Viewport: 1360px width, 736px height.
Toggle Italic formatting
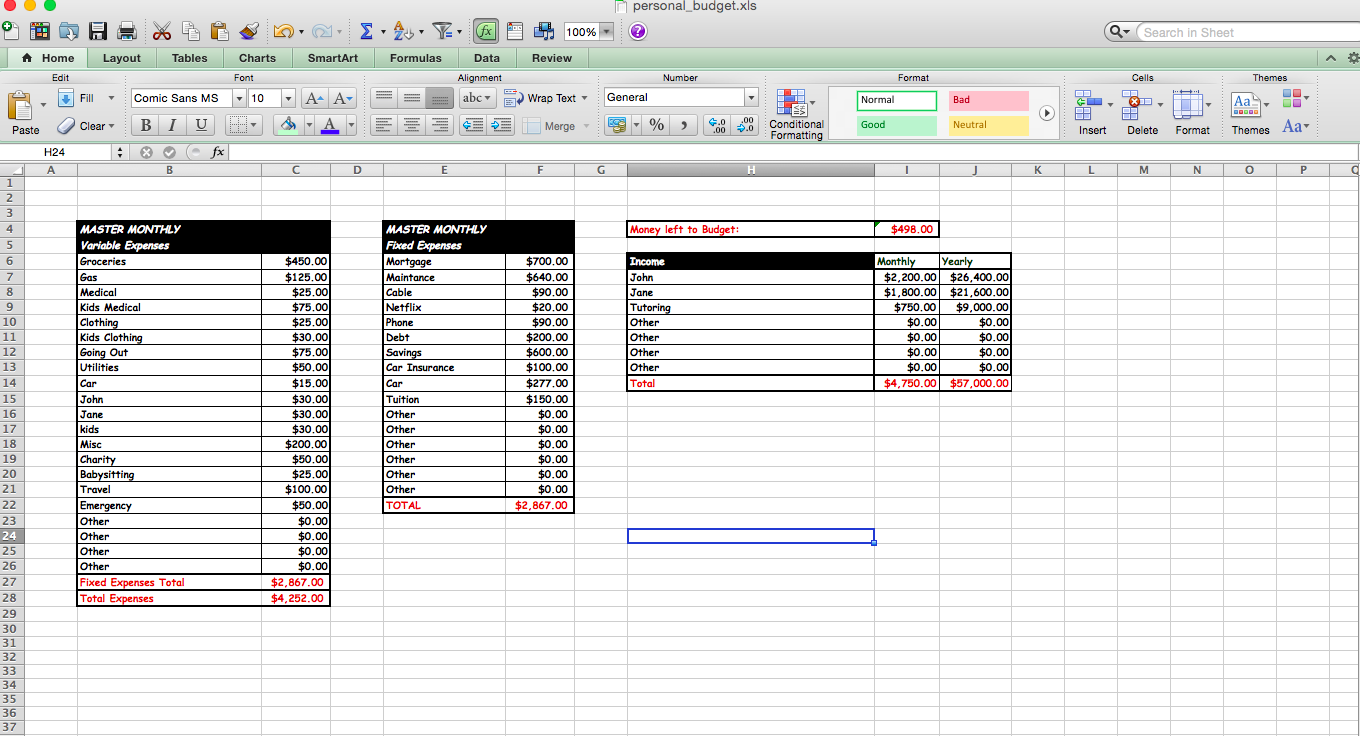pyautogui.click(x=173, y=125)
